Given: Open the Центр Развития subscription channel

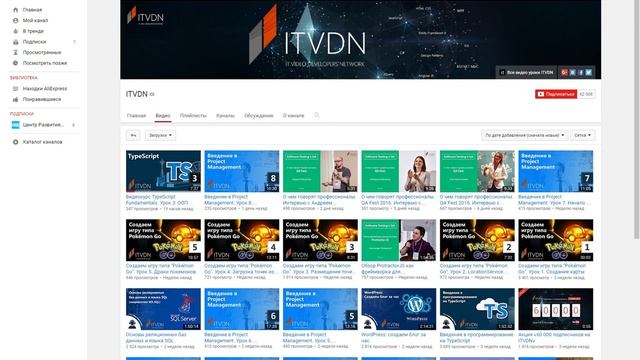Looking at the screenshot, I should 43,125.
